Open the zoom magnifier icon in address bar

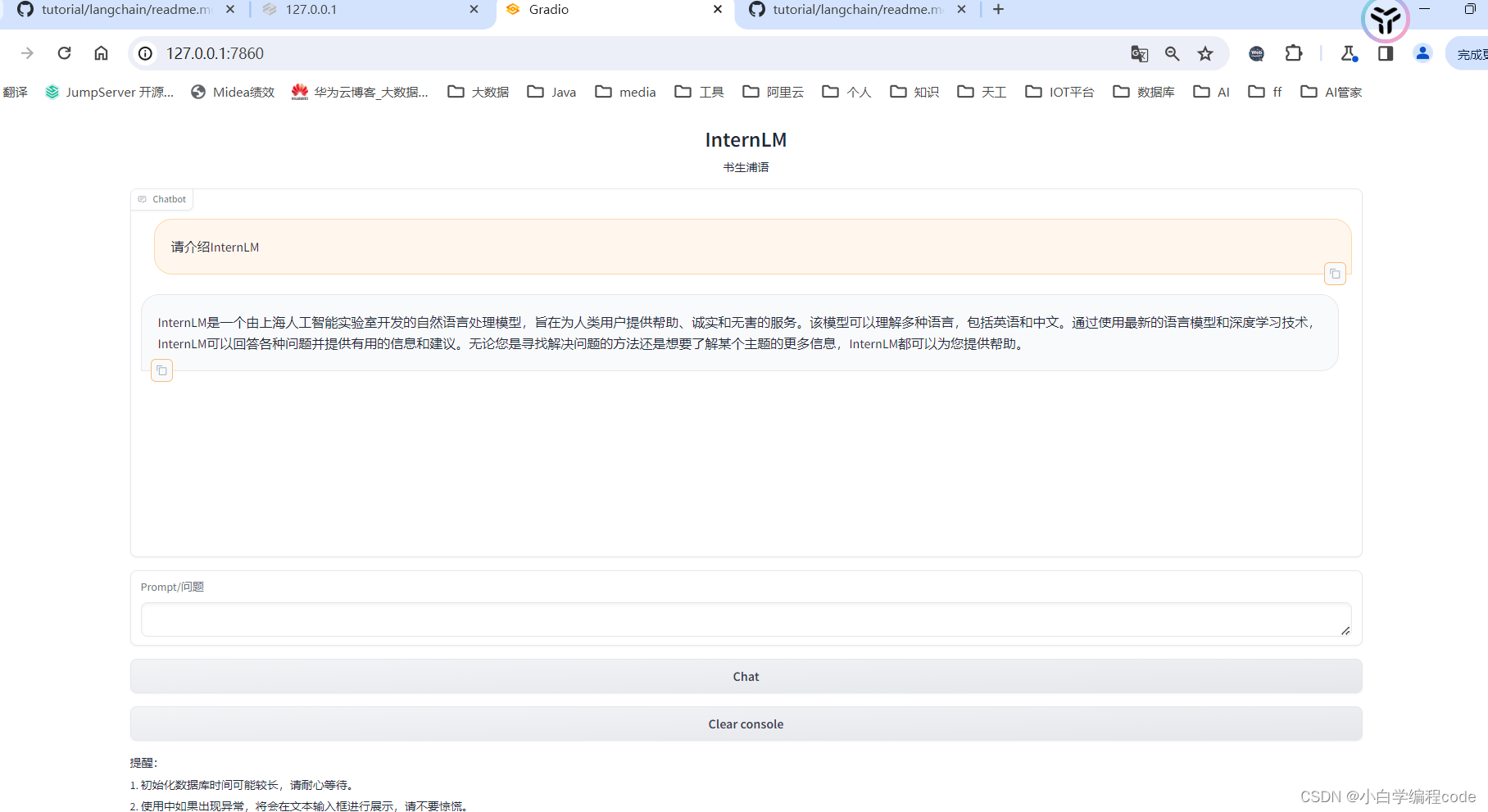(x=1173, y=53)
